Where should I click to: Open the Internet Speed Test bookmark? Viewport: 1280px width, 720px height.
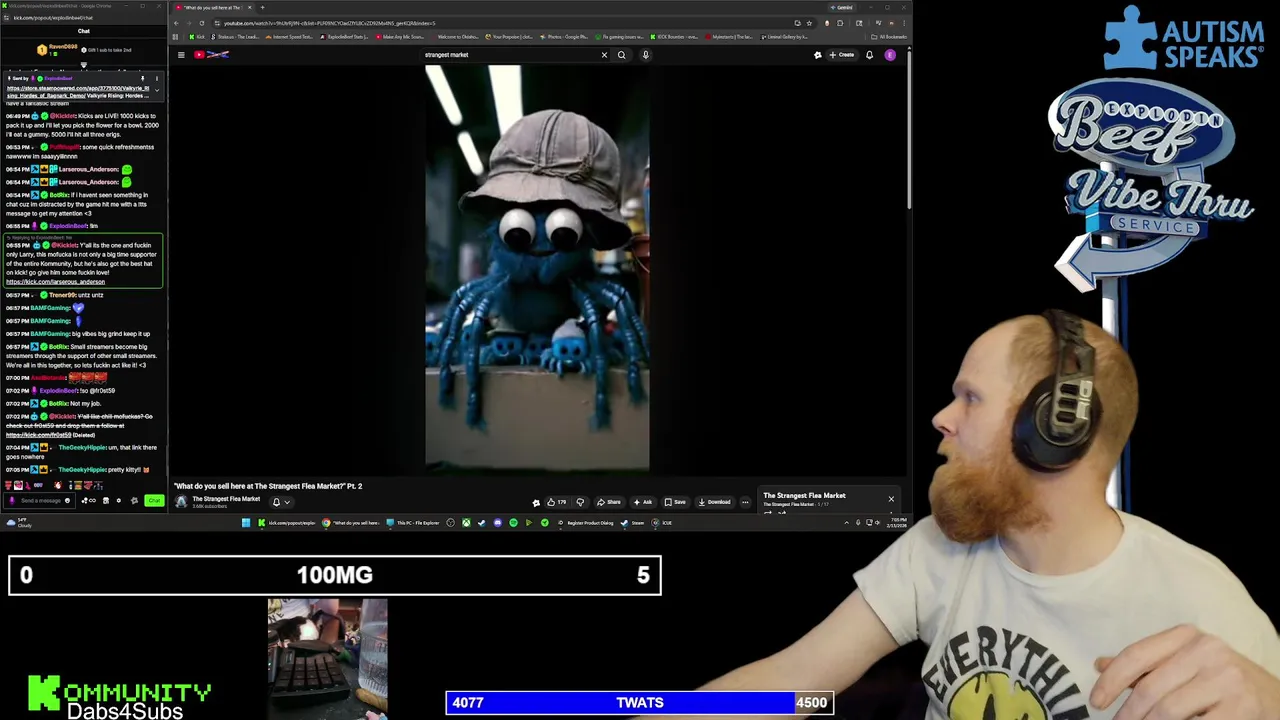pos(290,37)
